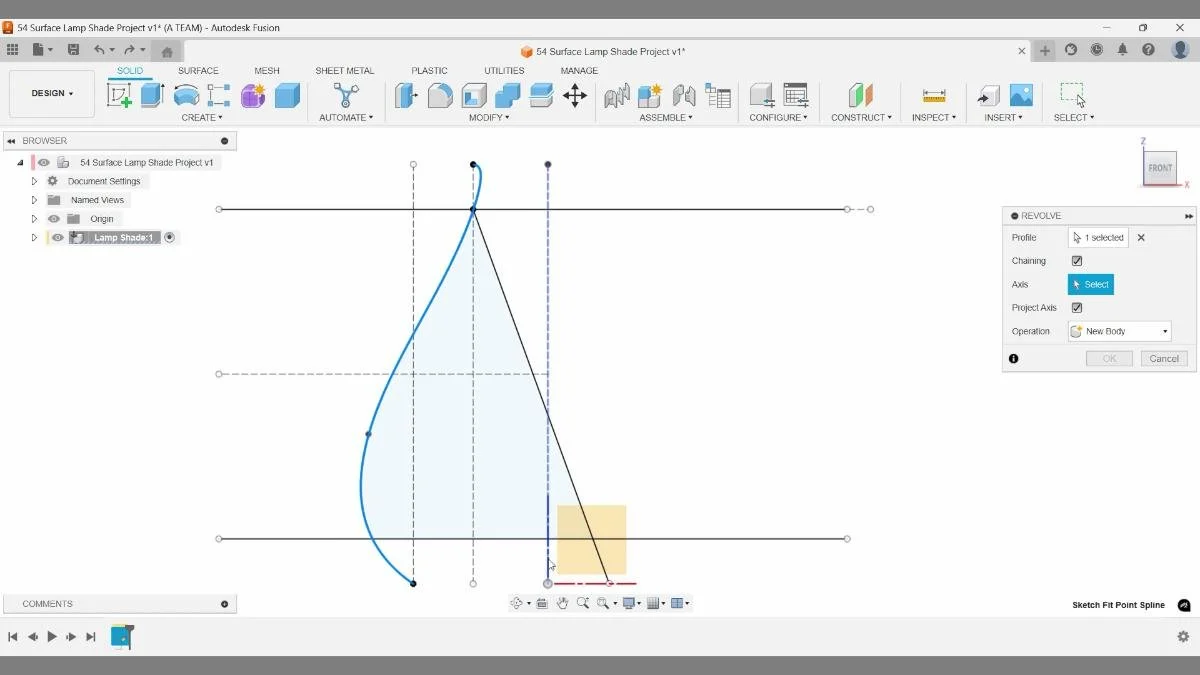1200x675 pixels.
Task: Click the Profile 1 selected button
Action: tap(1099, 238)
